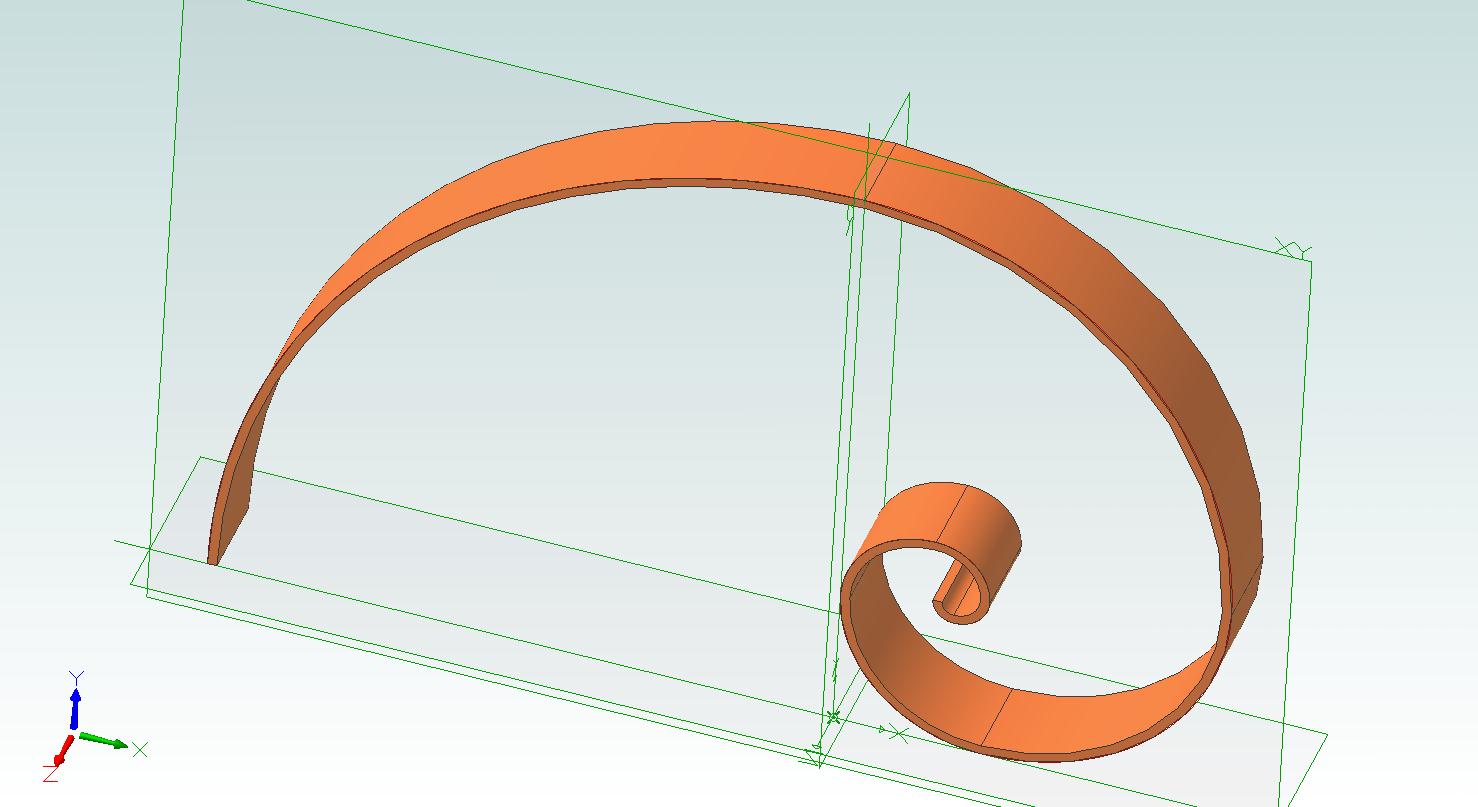Click the X-axis label near origin
This screenshot has width=1478, height=807.
(898, 735)
